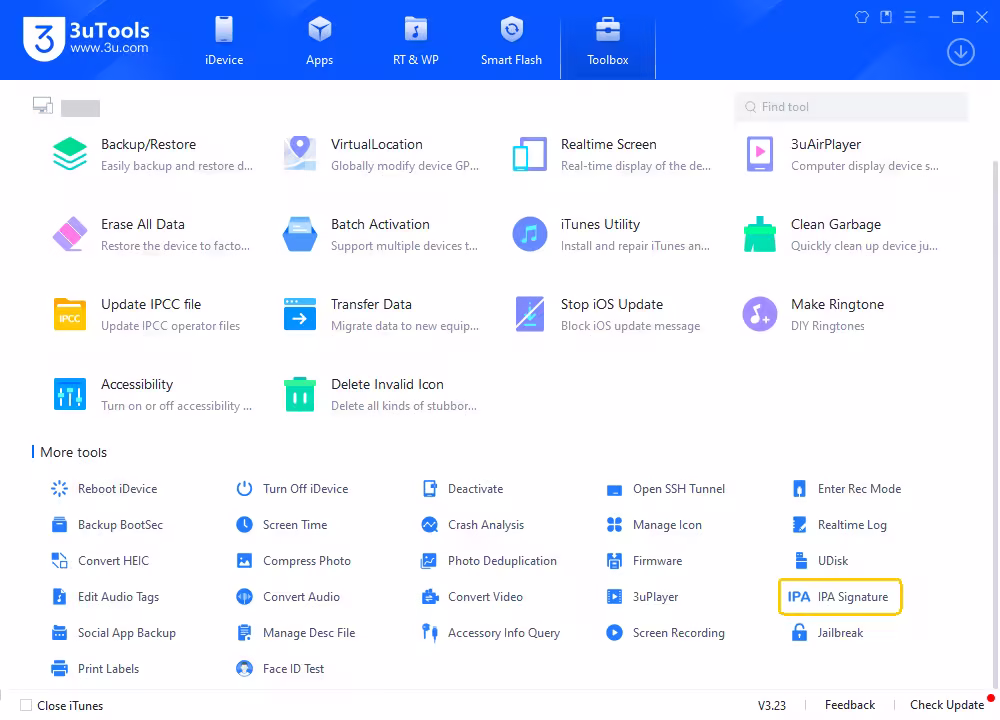
Task: Click the Manage Desc File label
Action: point(309,633)
